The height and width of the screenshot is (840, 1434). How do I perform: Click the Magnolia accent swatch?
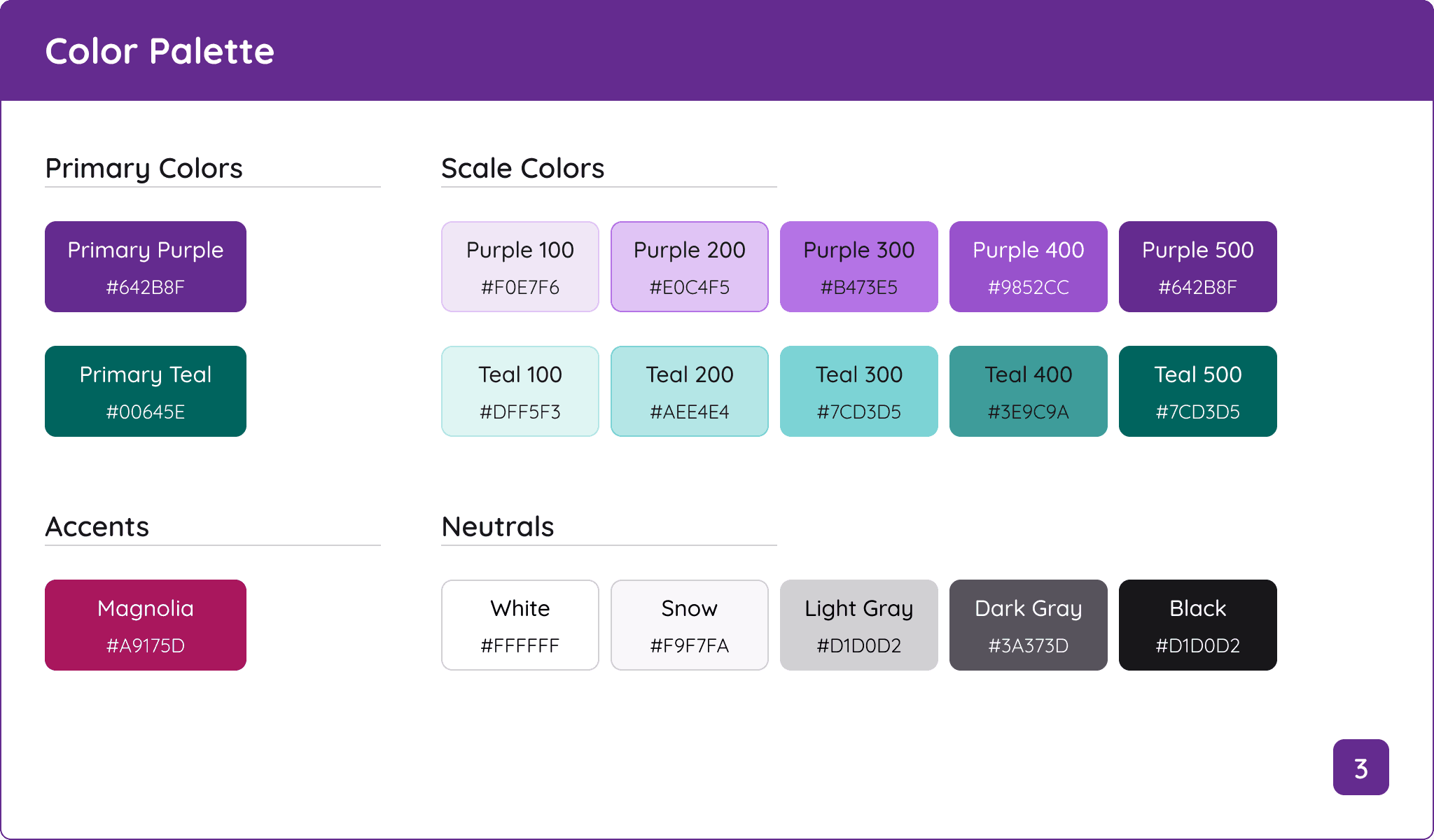pos(145,625)
